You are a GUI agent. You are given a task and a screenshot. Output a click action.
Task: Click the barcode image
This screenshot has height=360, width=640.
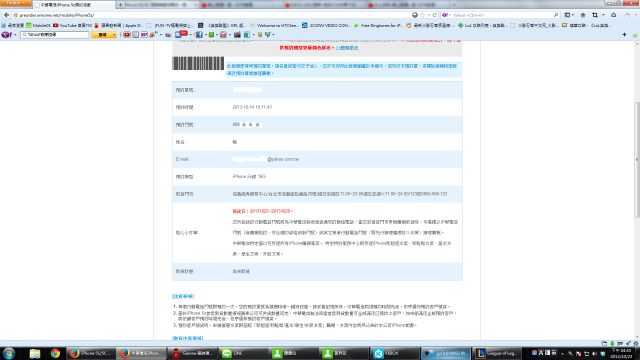coord(198,63)
